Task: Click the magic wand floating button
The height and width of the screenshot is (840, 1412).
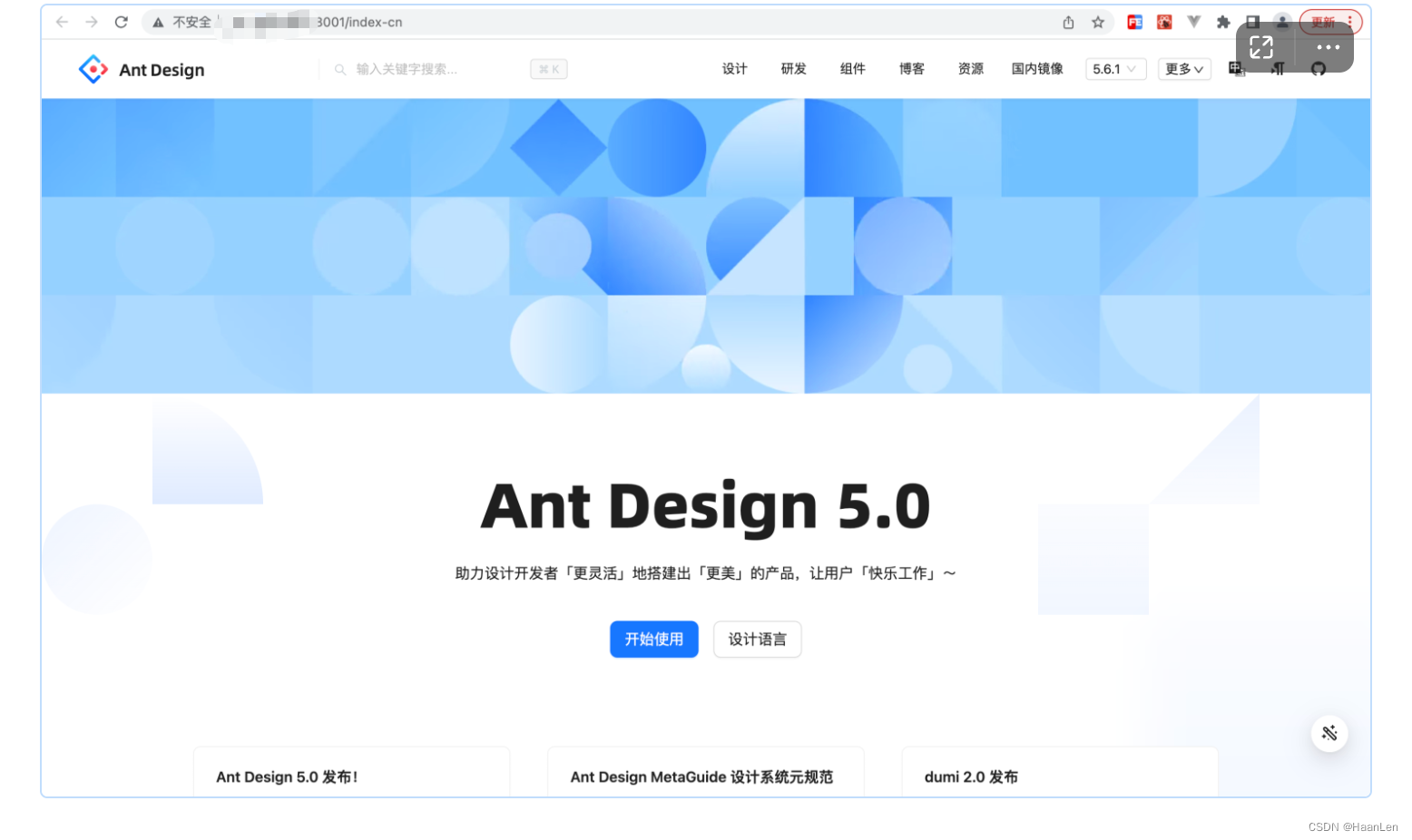Action: coord(1329,733)
